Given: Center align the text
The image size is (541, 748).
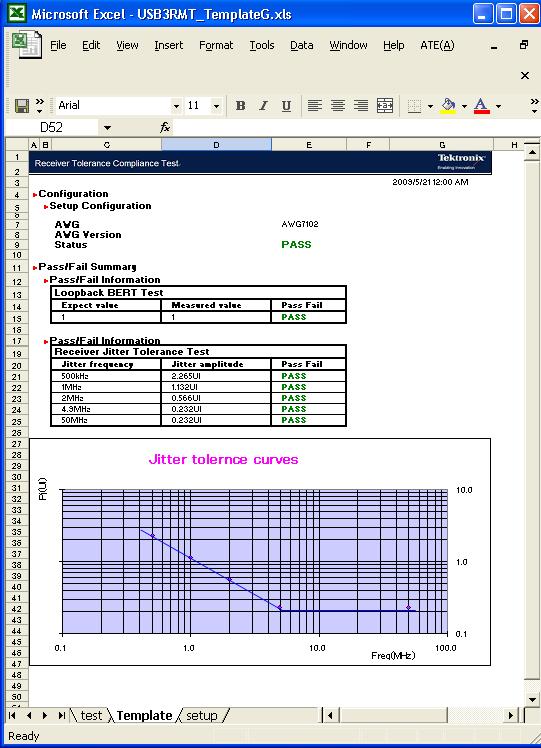Looking at the screenshot, I should tap(338, 105).
